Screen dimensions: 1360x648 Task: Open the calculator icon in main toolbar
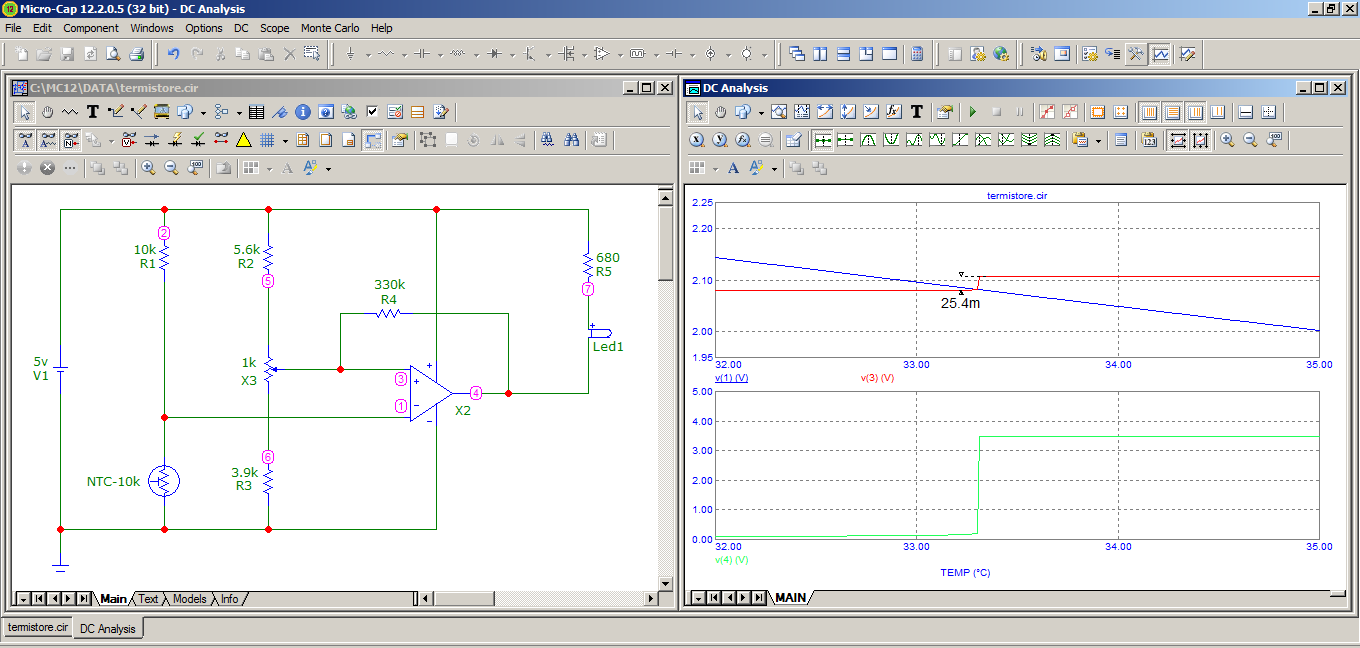(x=917, y=54)
